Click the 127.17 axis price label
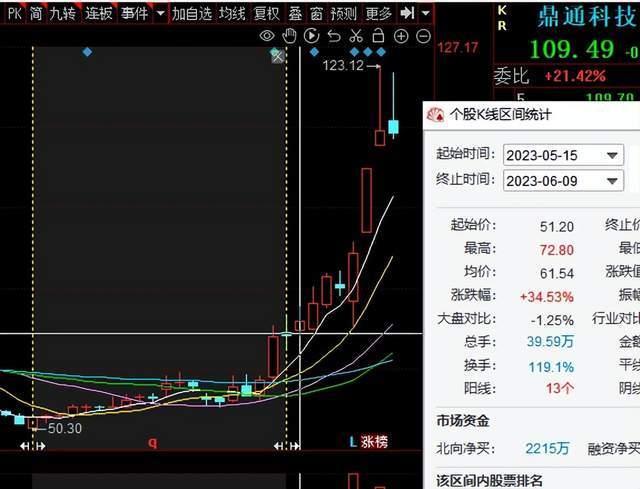 pyautogui.click(x=458, y=48)
